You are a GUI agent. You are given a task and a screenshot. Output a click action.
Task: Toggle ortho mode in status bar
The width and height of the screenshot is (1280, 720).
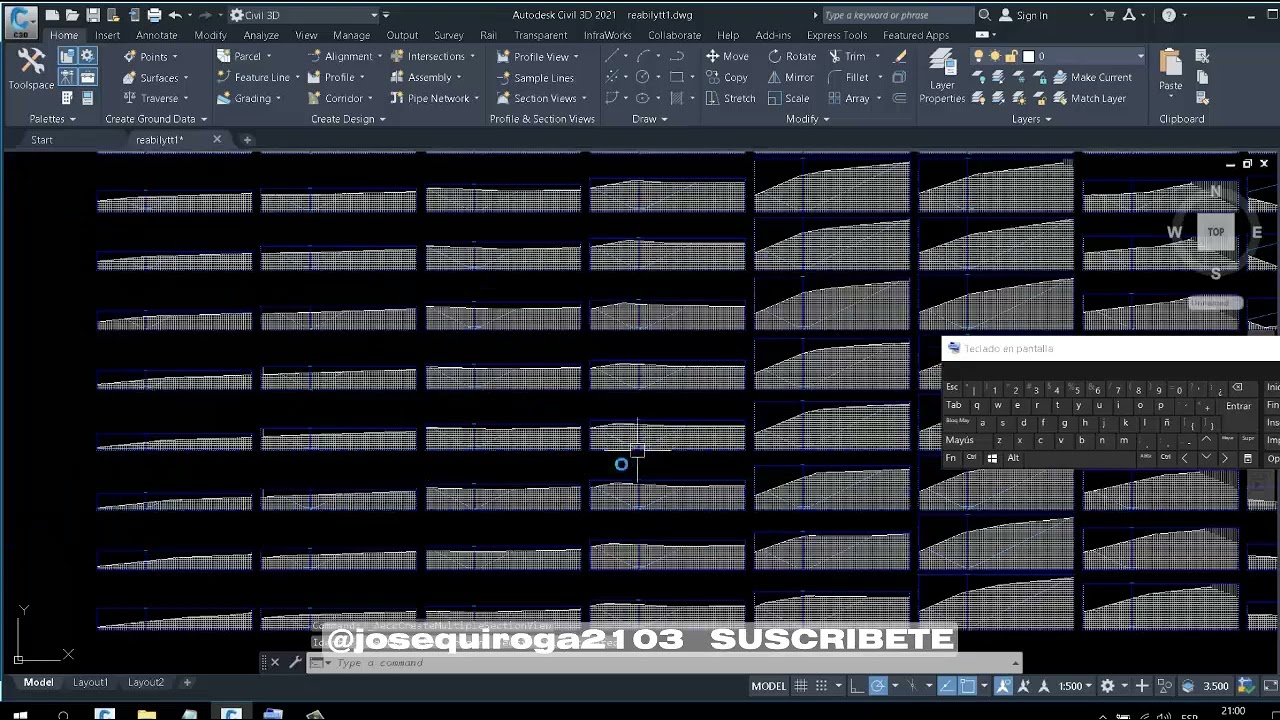(856, 686)
